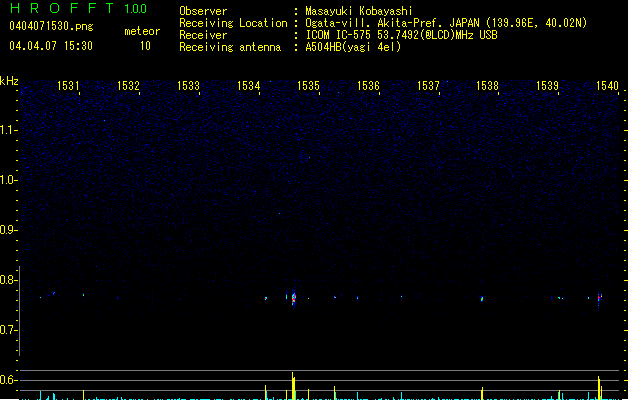
Task: Click the 1538 time axis marker
Action: pyautogui.click(x=487, y=86)
